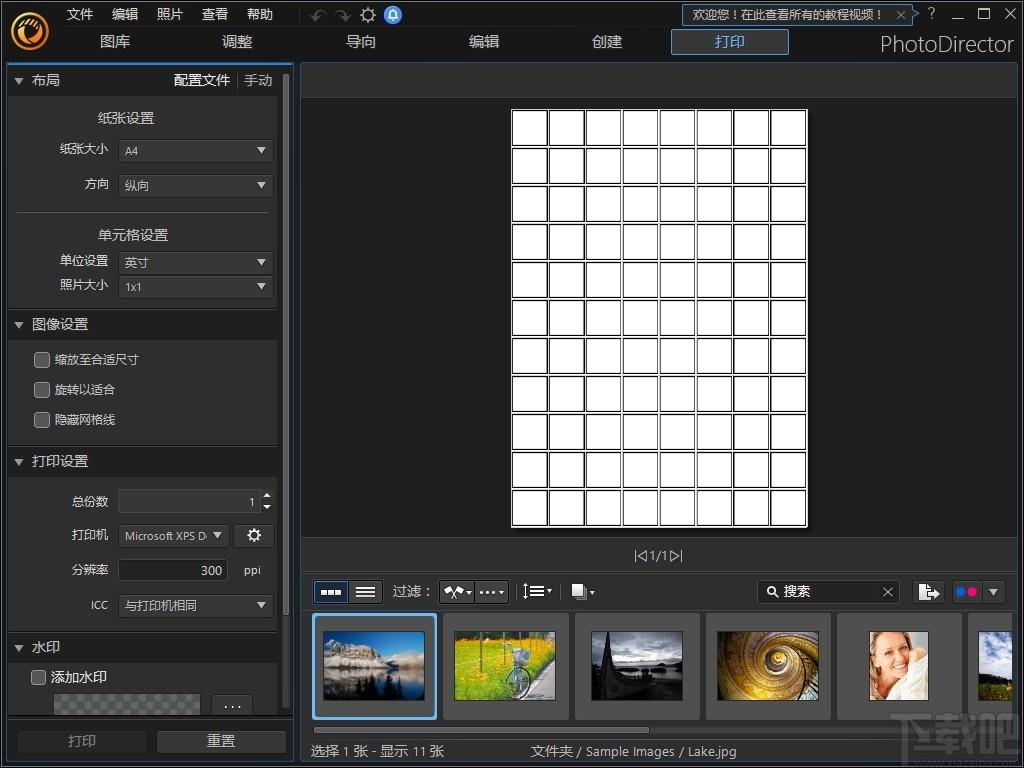
Task: Collapse the 图像设置 section
Action: 19,325
